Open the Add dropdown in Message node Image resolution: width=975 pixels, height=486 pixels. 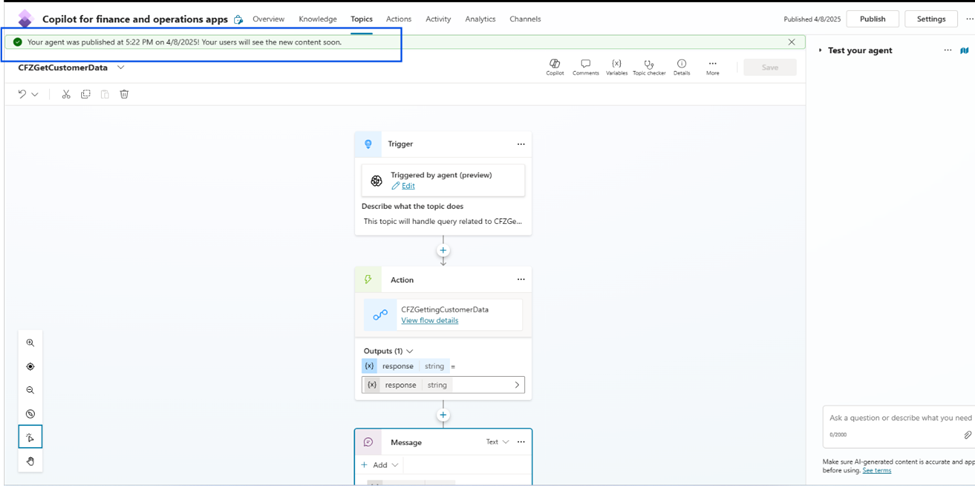tap(381, 465)
